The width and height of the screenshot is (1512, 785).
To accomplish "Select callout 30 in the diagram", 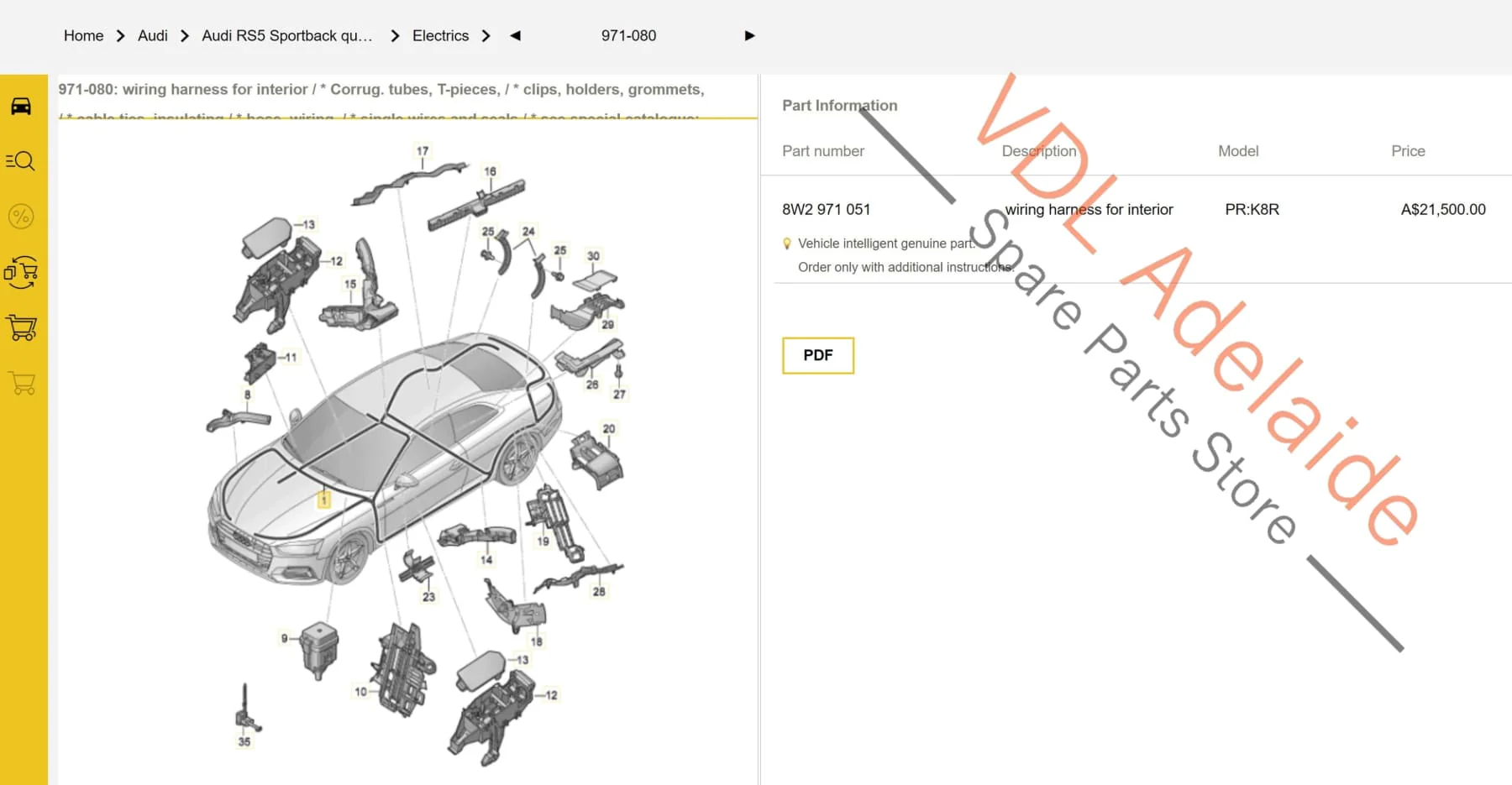I will click(593, 256).
